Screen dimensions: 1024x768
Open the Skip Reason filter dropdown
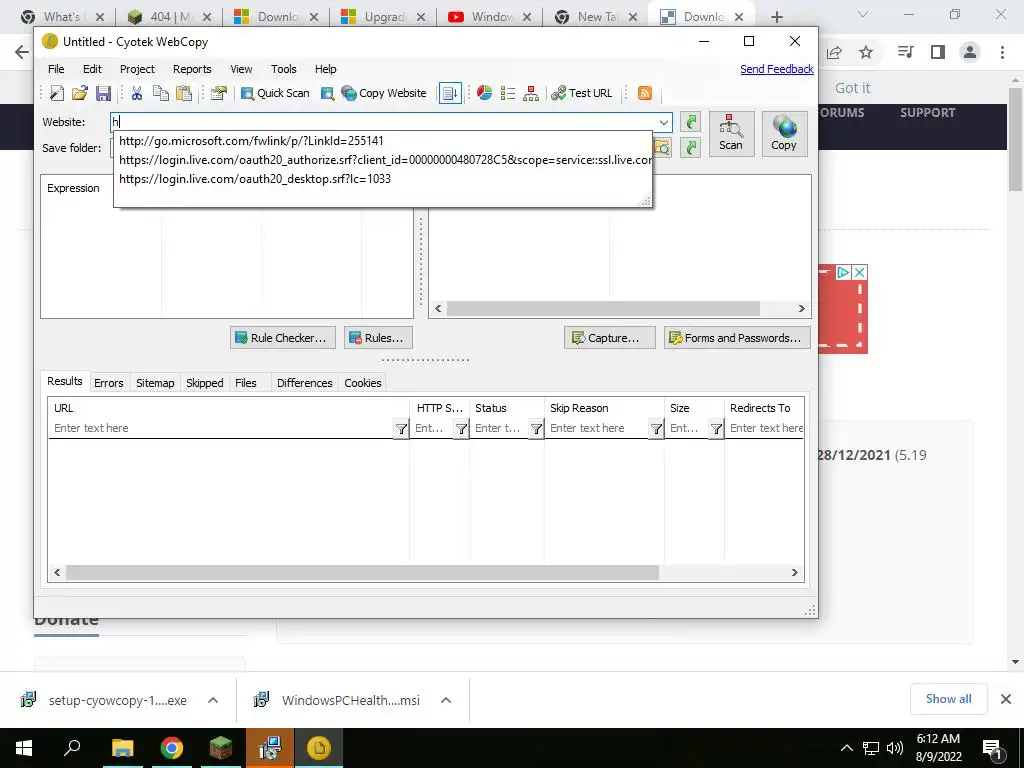pyautogui.click(x=656, y=429)
